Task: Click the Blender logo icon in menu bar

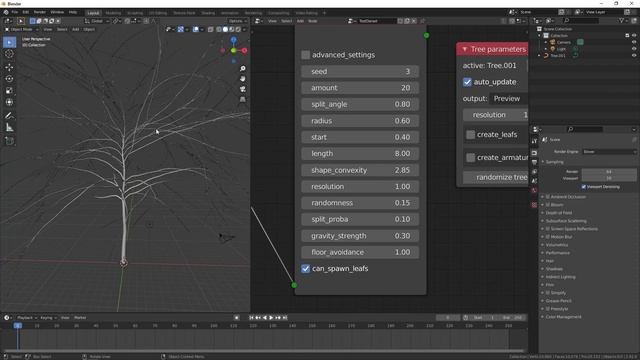Action: point(6,12)
